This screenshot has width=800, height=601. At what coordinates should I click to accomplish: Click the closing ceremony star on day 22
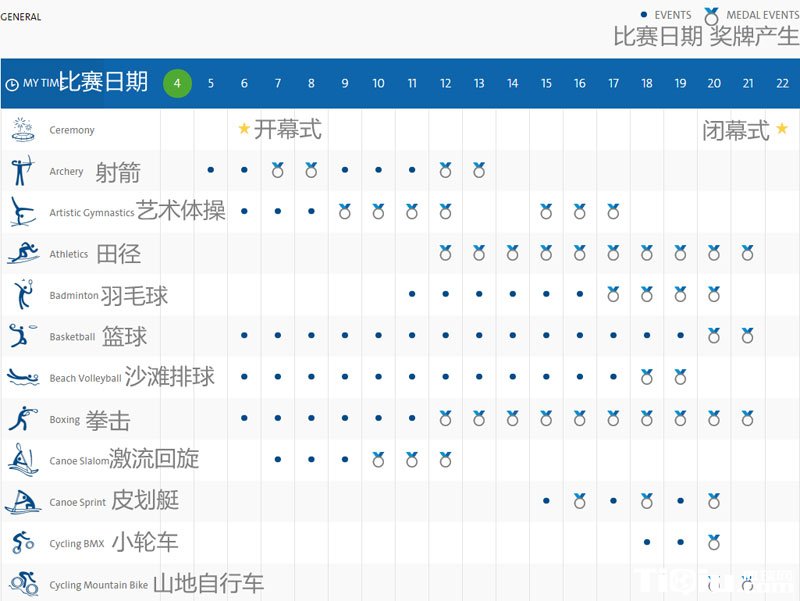pyautogui.click(x=782, y=129)
